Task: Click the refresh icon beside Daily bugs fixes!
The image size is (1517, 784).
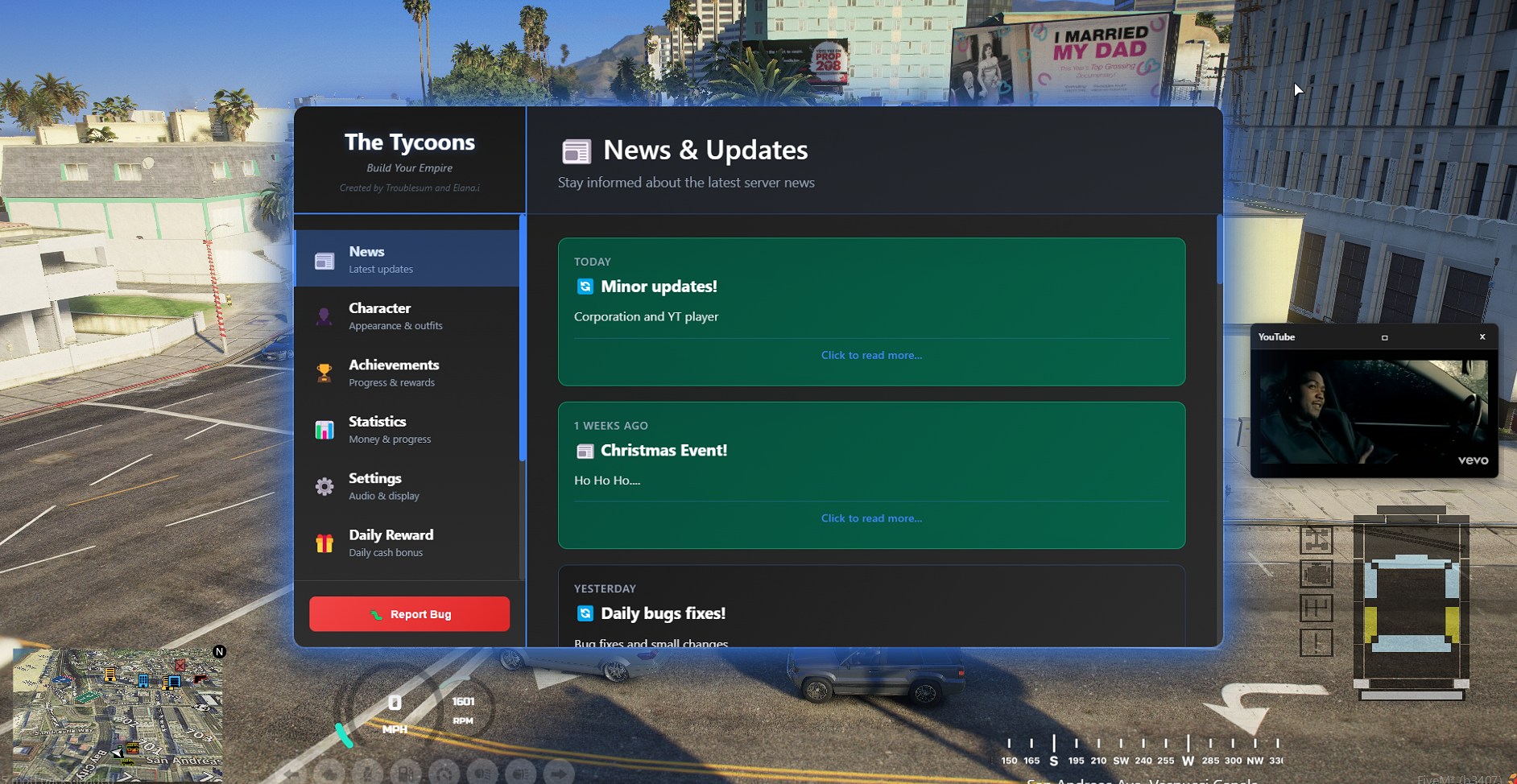Action: pos(585,613)
